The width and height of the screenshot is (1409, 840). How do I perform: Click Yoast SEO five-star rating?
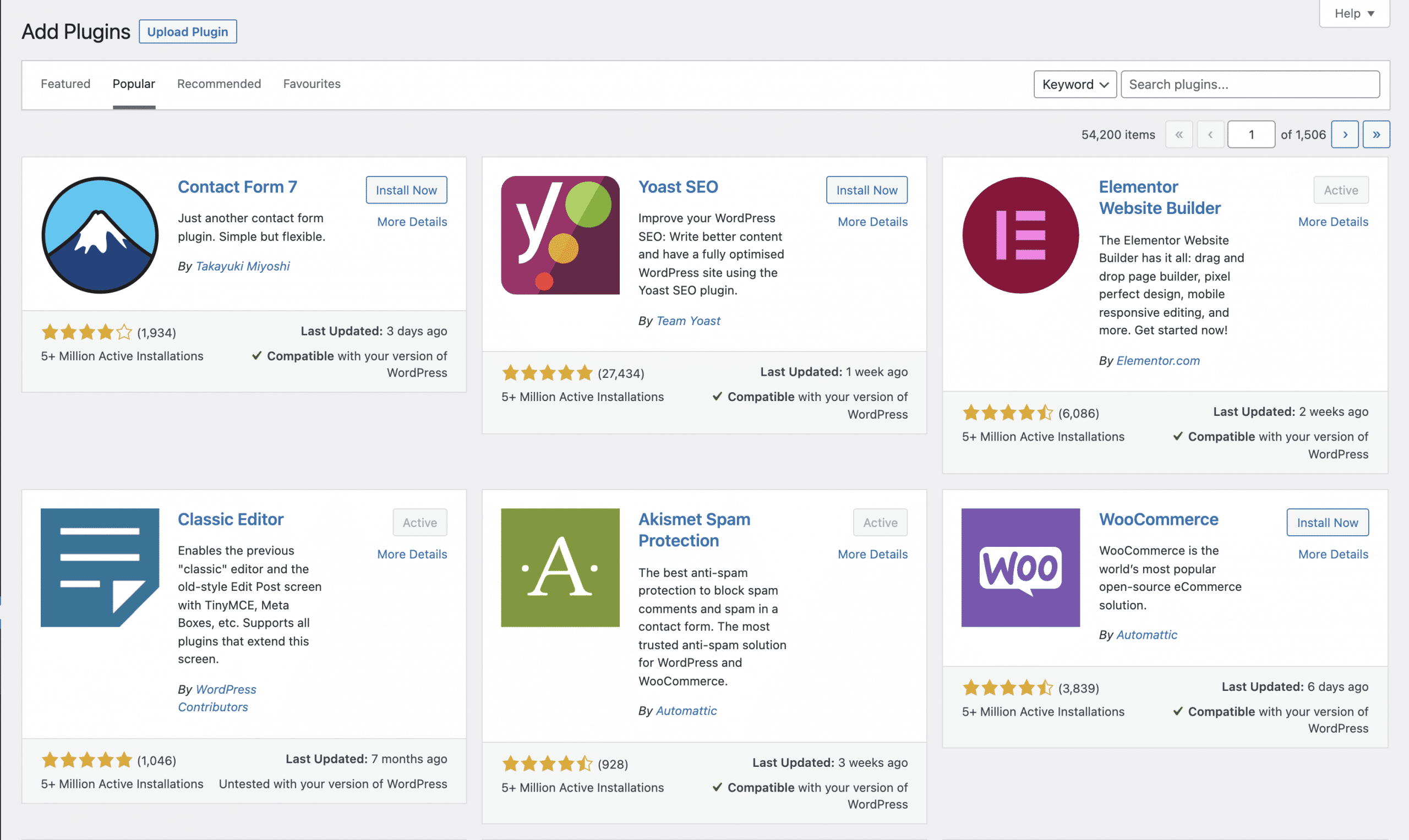[x=547, y=373]
